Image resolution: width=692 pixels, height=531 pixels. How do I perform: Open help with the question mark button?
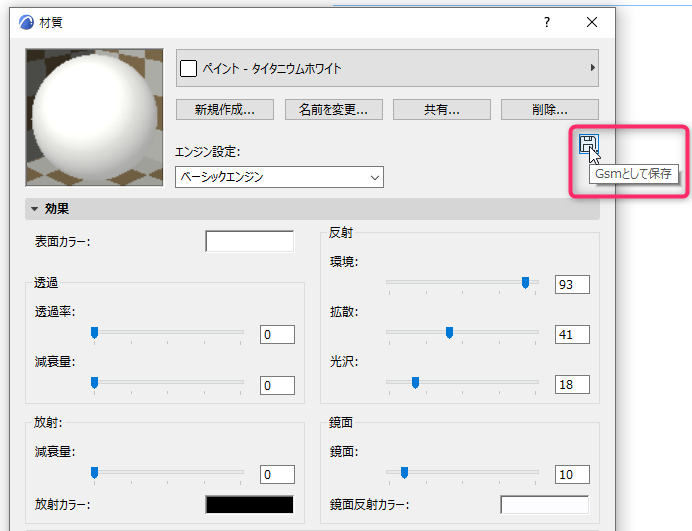coord(547,22)
